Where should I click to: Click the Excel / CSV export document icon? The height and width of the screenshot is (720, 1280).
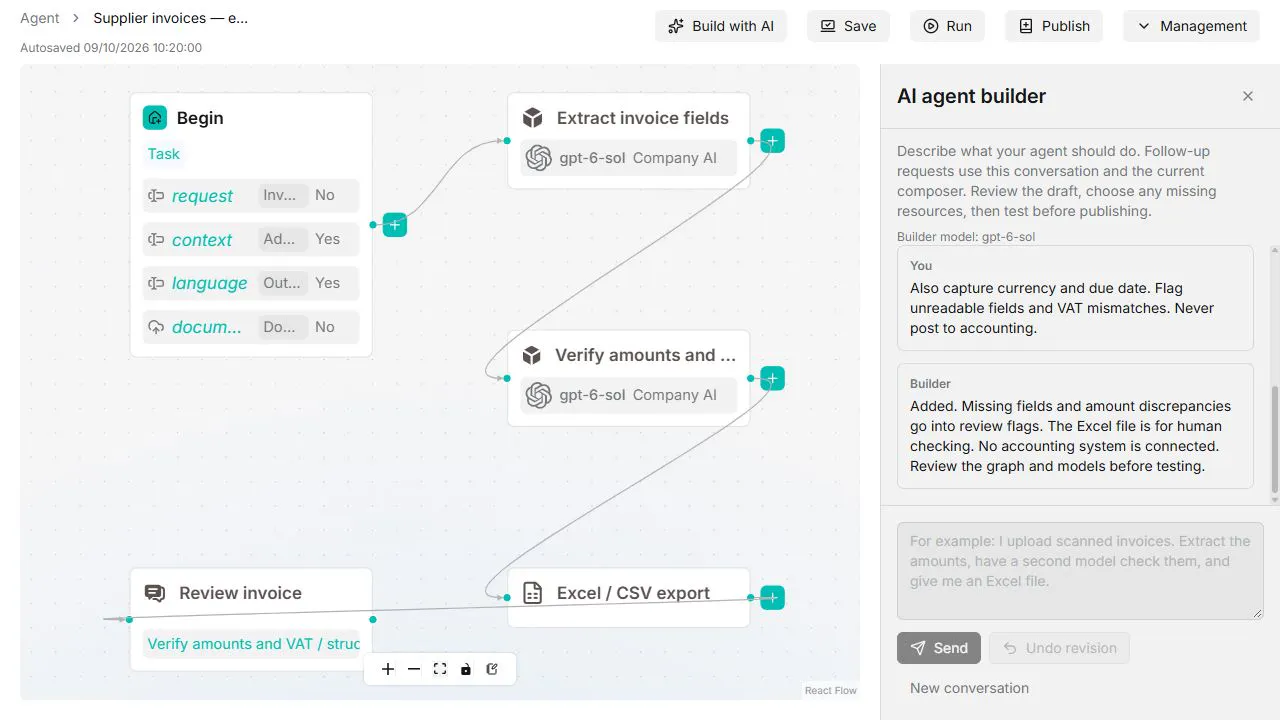point(533,593)
